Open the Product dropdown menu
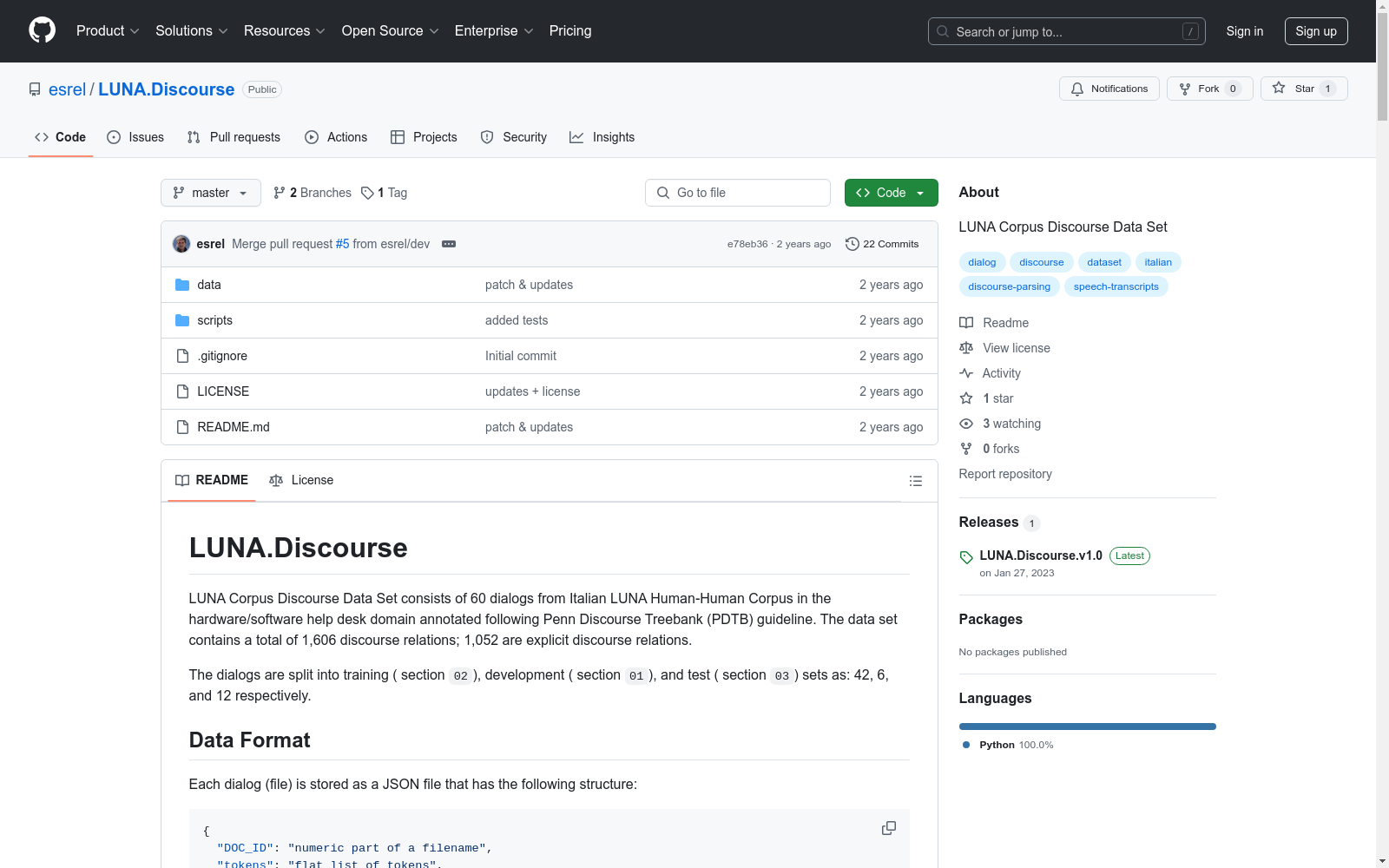The image size is (1389, 868). pos(108,30)
